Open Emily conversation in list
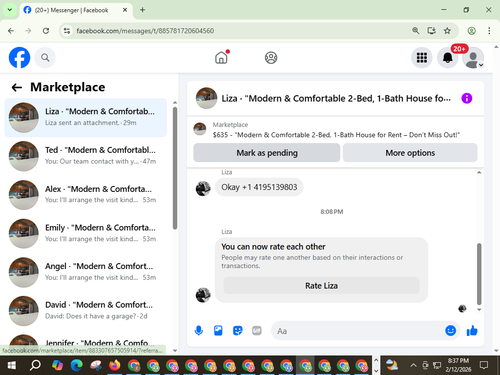Viewport: 500px width, 375px height. [86, 233]
